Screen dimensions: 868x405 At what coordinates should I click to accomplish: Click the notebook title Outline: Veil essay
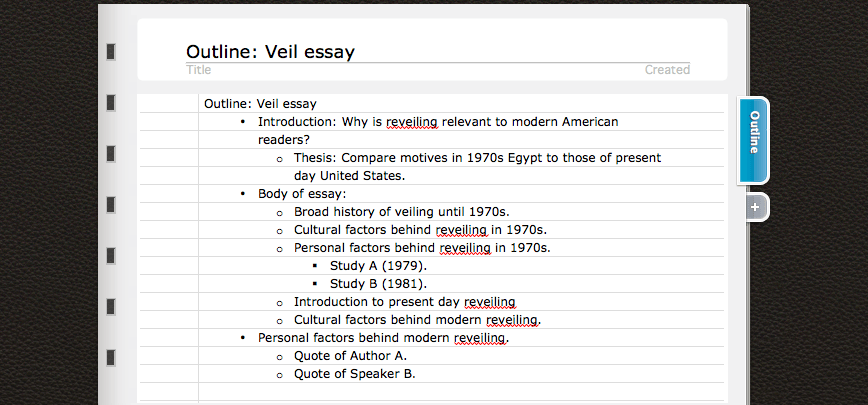pyautogui.click(x=270, y=51)
